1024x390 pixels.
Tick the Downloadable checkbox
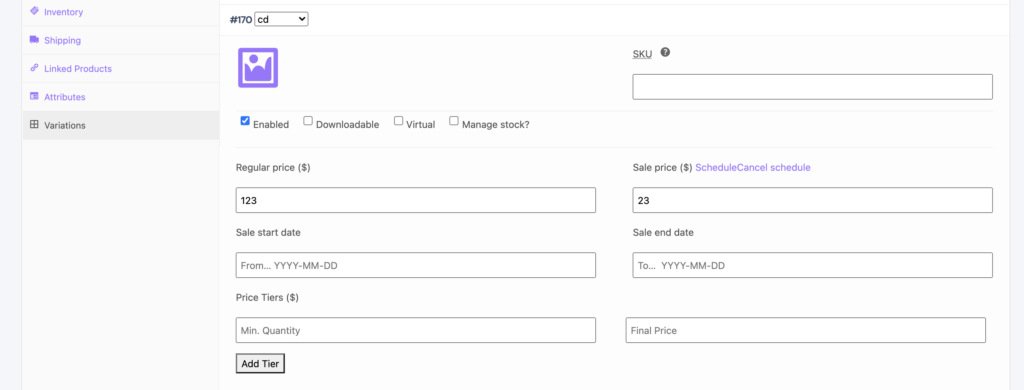pos(308,121)
